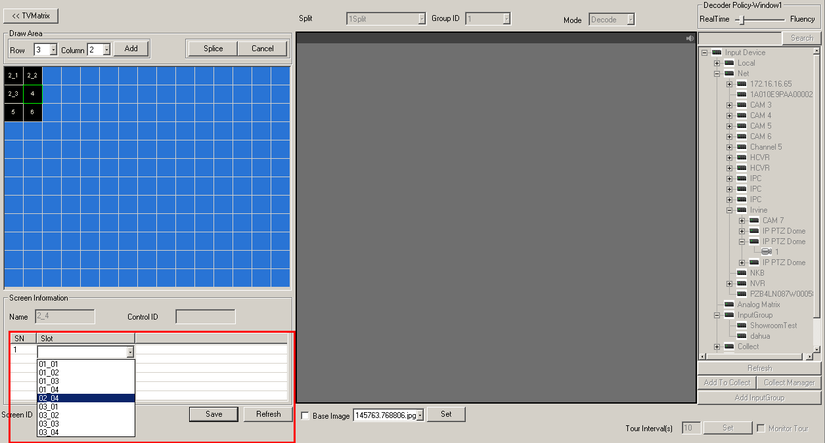Click the Collect node icon
This screenshot has width=825, height=443.
(729, 347)
